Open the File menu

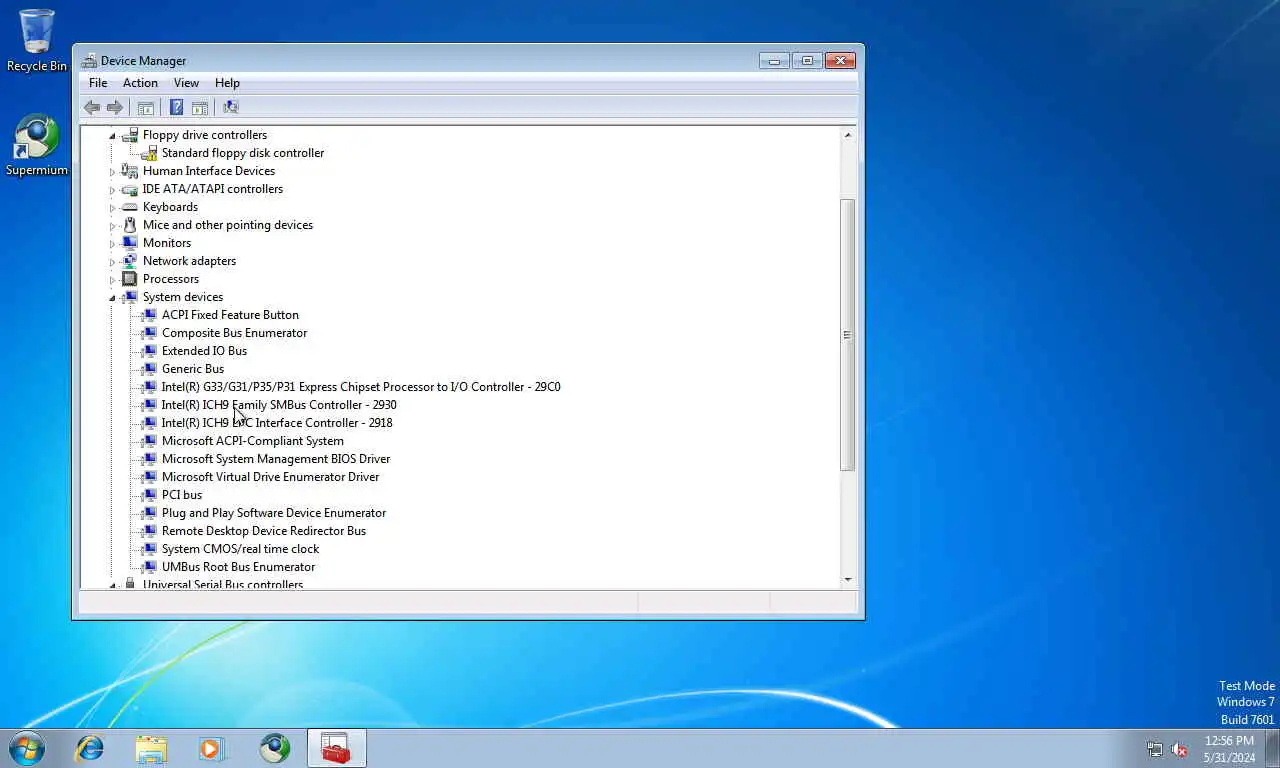(x=98, y=83)
